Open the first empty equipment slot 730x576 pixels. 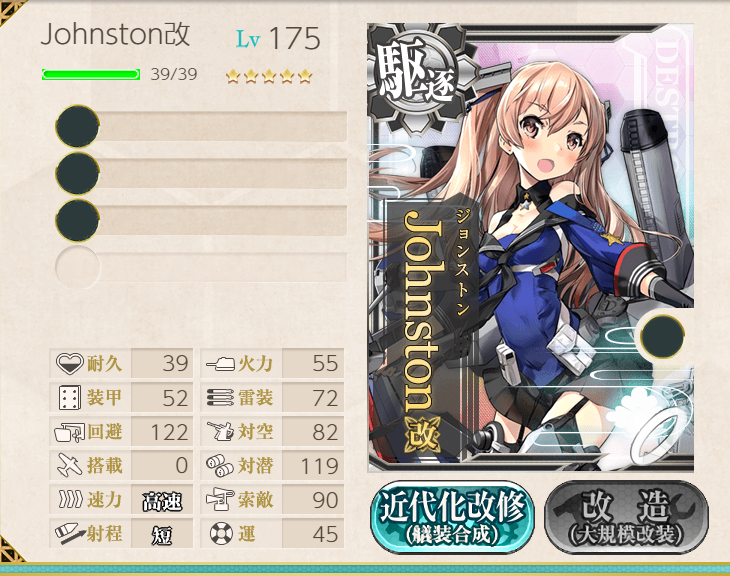click(x=201, y=126)
